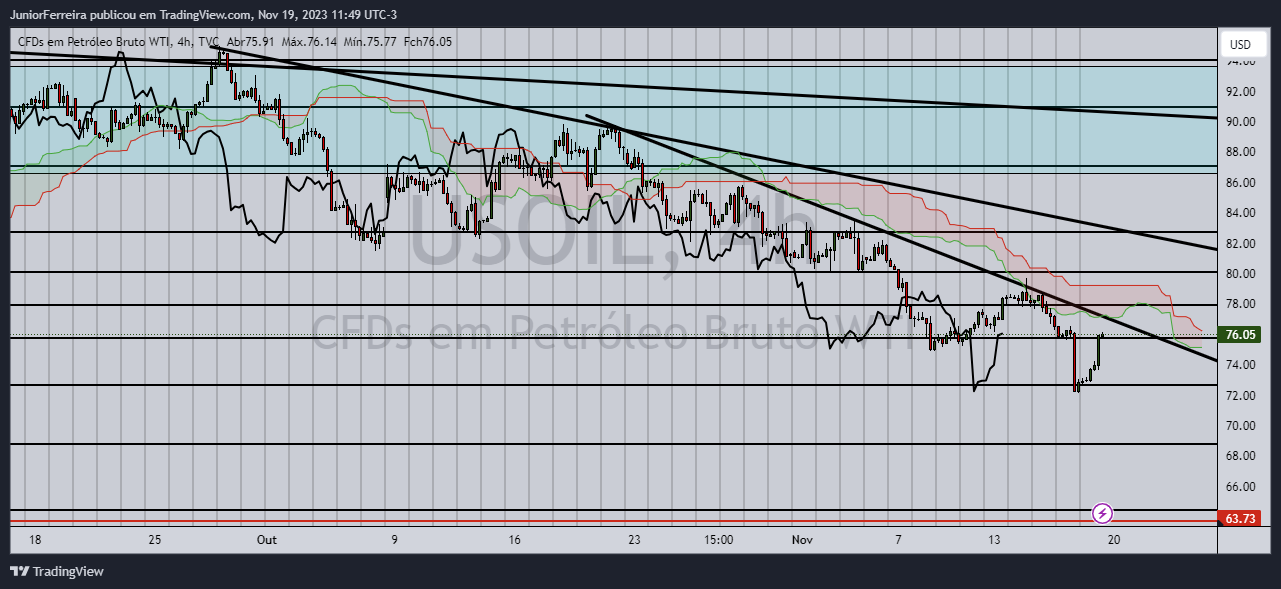This screenshot has width=1281, height=589.
Task: Click the Abr75.91 open value
Action: pos(252,42)
